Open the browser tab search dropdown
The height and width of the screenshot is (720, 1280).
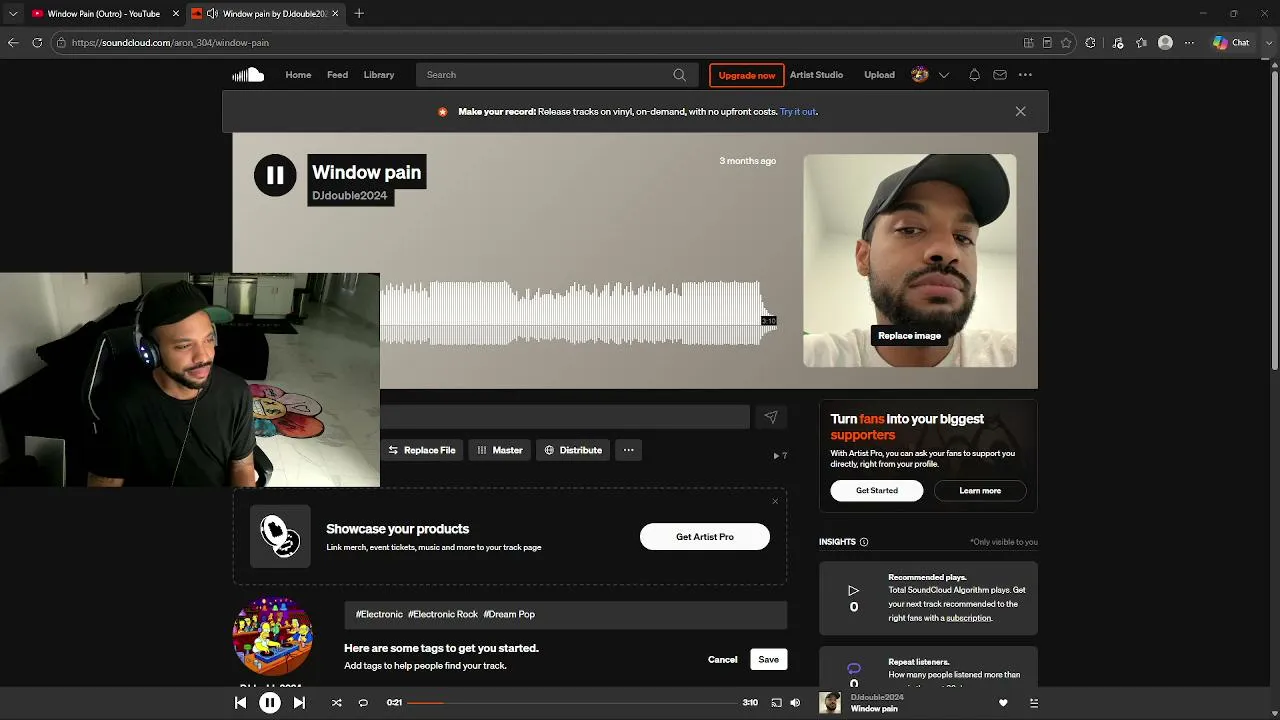point(13,14)
